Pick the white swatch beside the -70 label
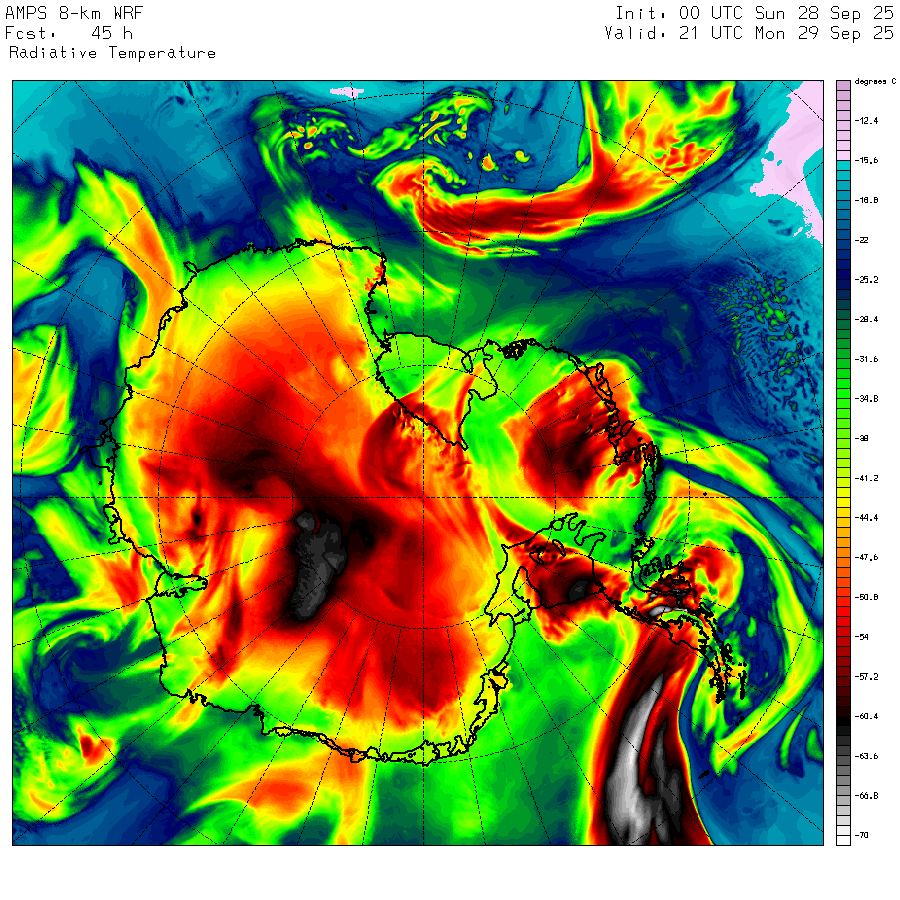This screenshot has height=900, width=900. [x=843, y=840]
